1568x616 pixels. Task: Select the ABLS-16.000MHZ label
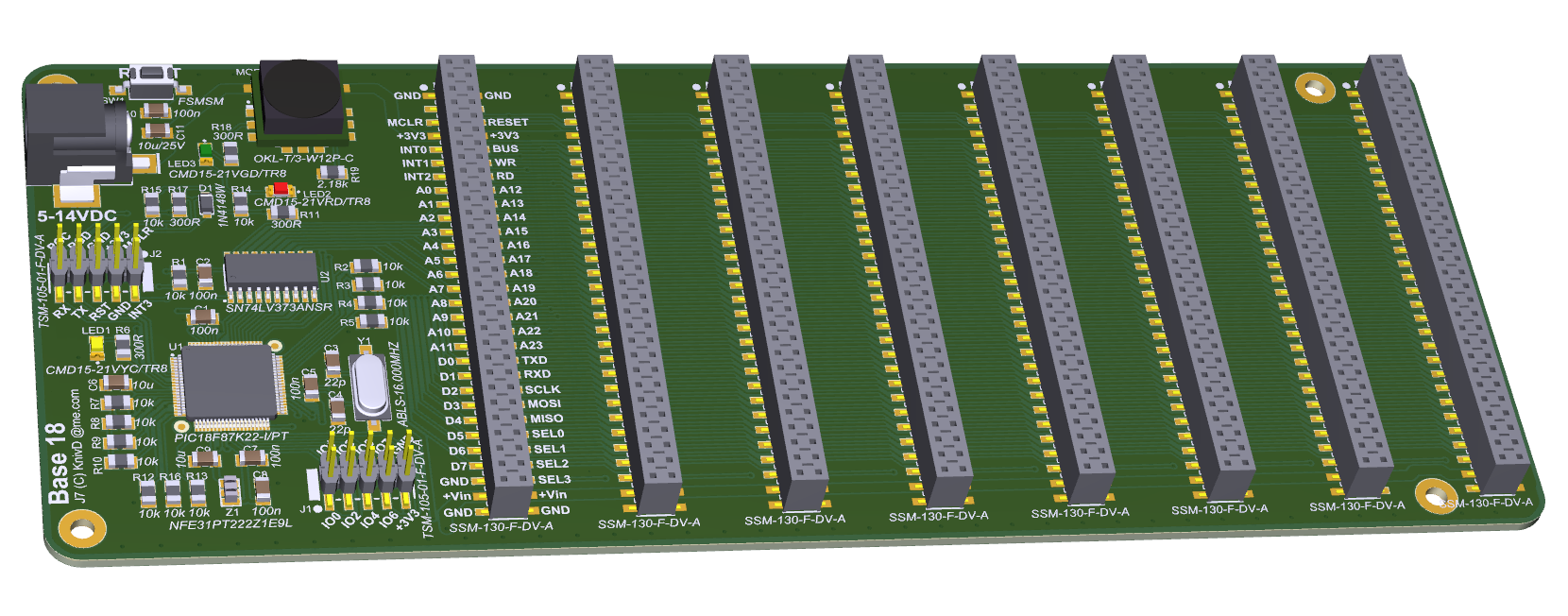(x=401, y=382)
